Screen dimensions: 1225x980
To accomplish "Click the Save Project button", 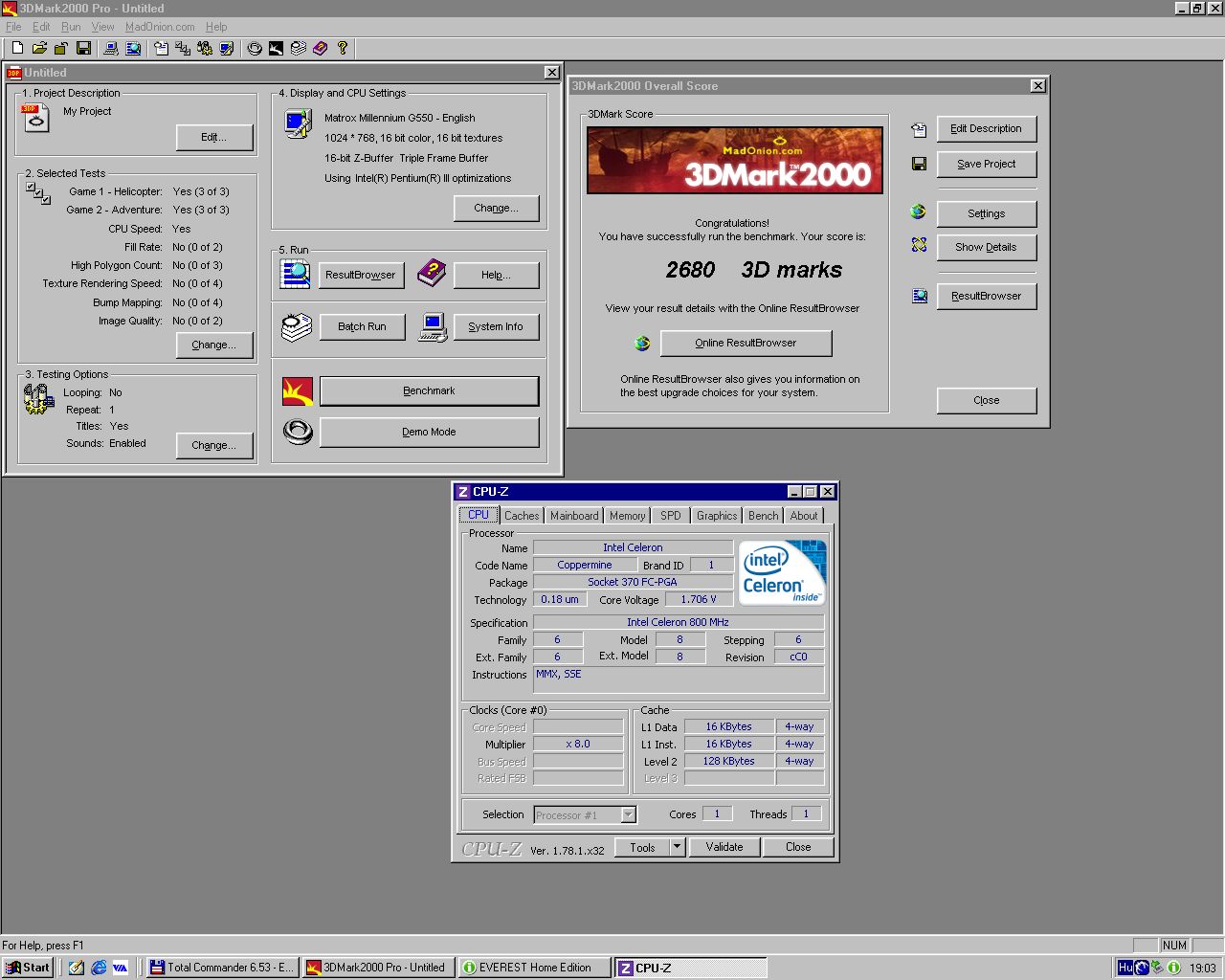I will [x=986, y=164].
